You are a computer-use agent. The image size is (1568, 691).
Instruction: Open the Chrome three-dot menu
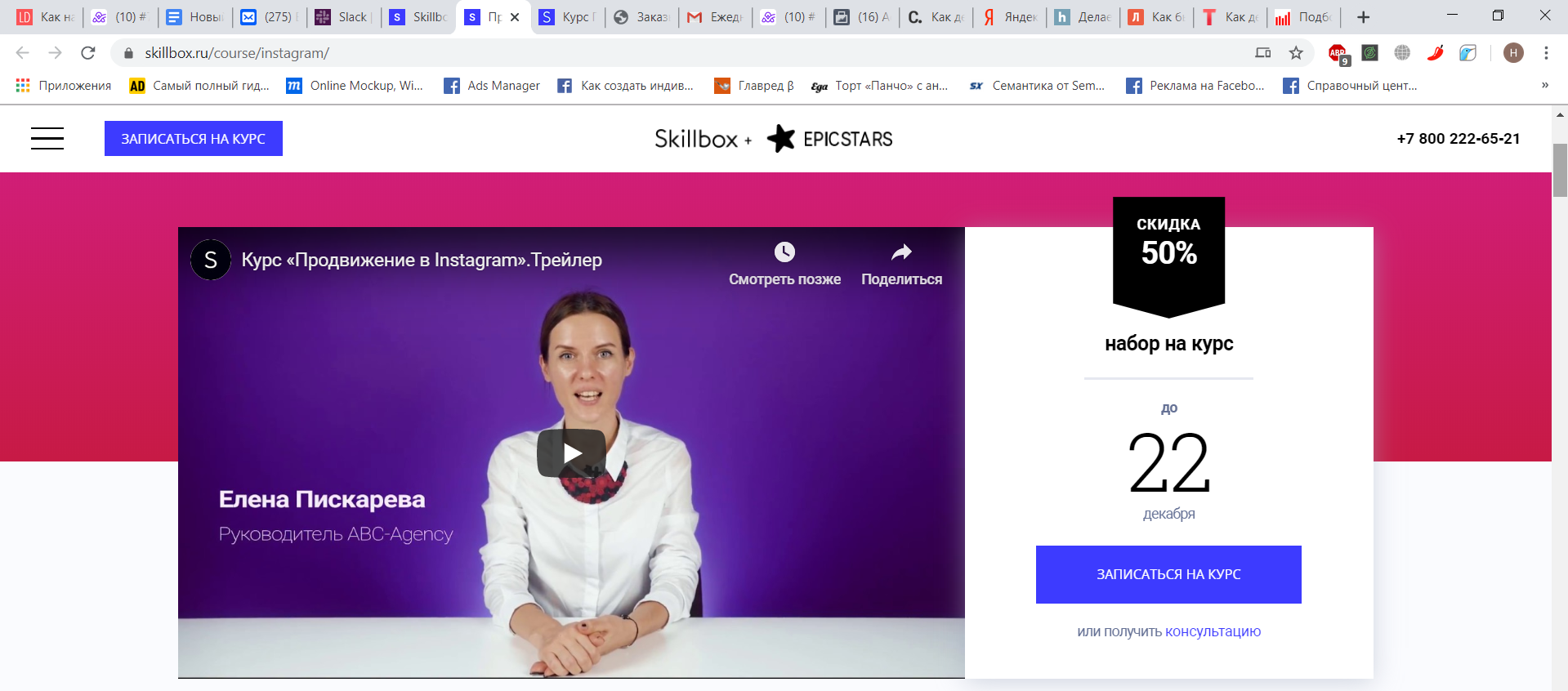pos(1546,53)
